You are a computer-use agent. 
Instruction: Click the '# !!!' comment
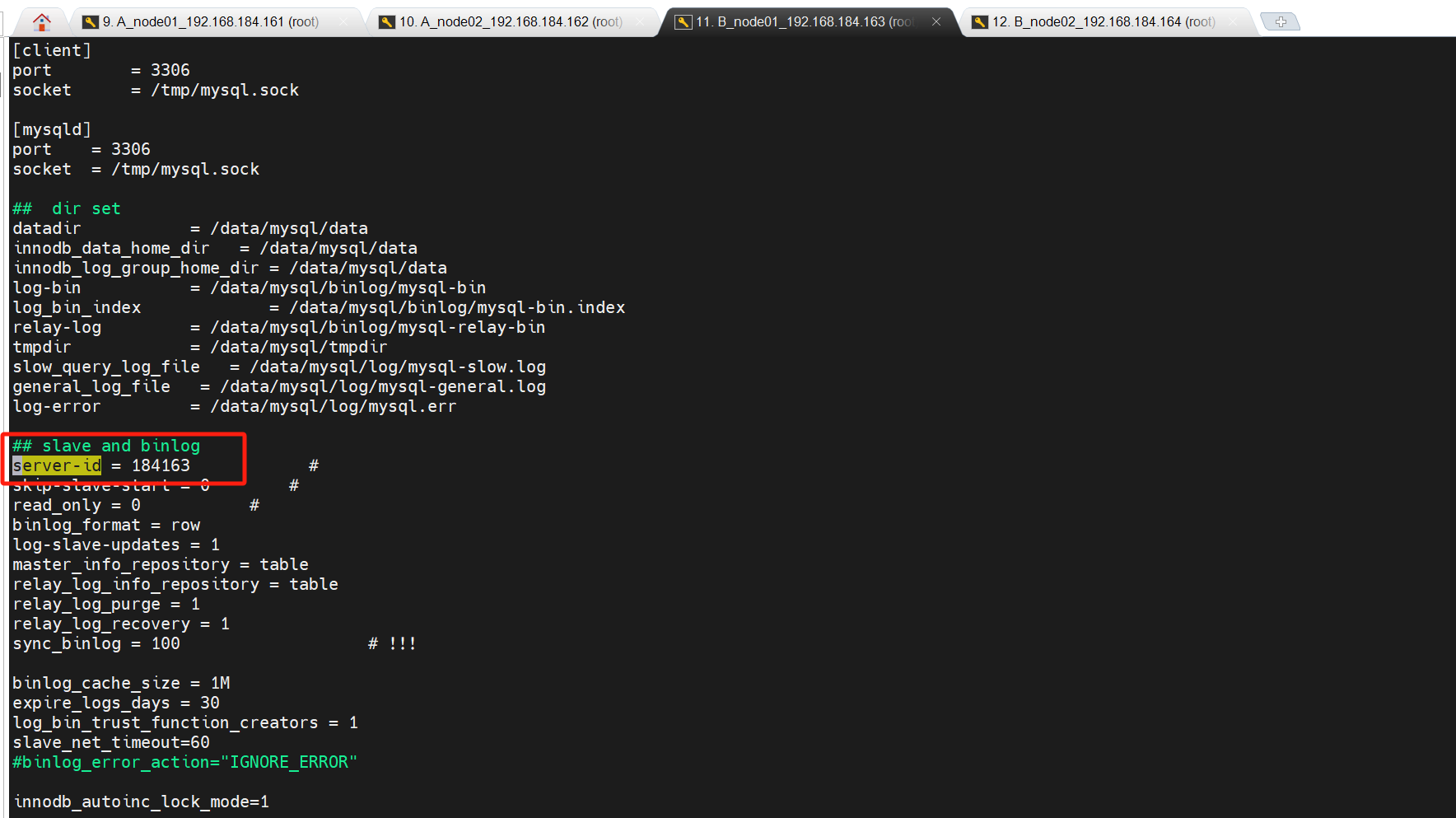click(392, 643)
